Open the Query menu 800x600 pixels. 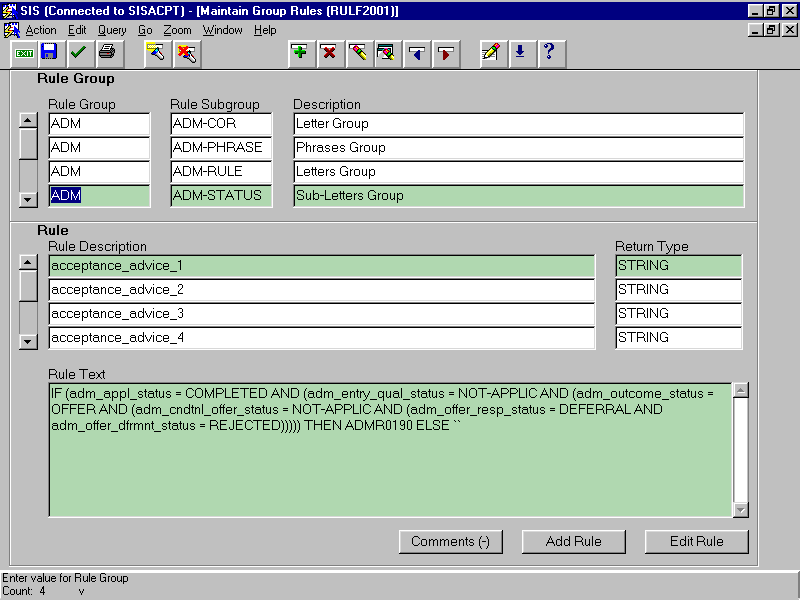tap(112, 30)
